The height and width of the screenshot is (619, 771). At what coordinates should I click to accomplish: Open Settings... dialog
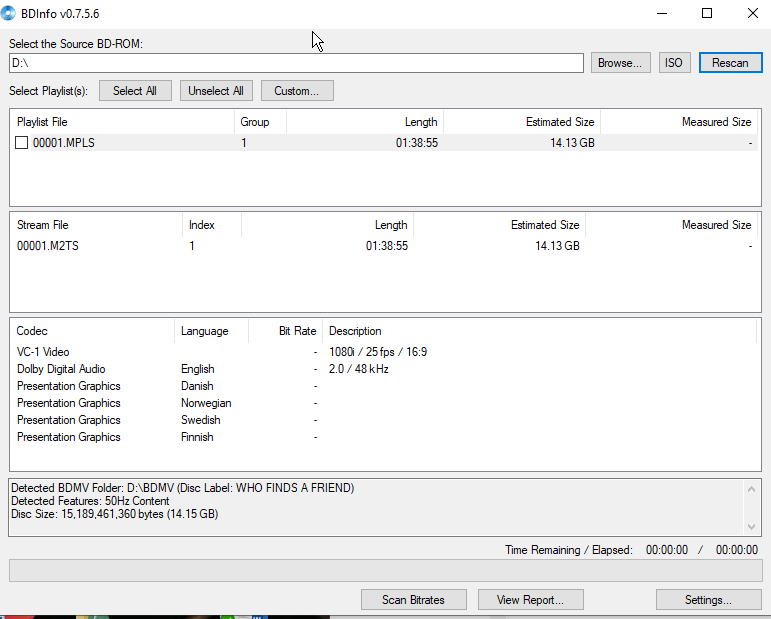(x=709, y=600)
